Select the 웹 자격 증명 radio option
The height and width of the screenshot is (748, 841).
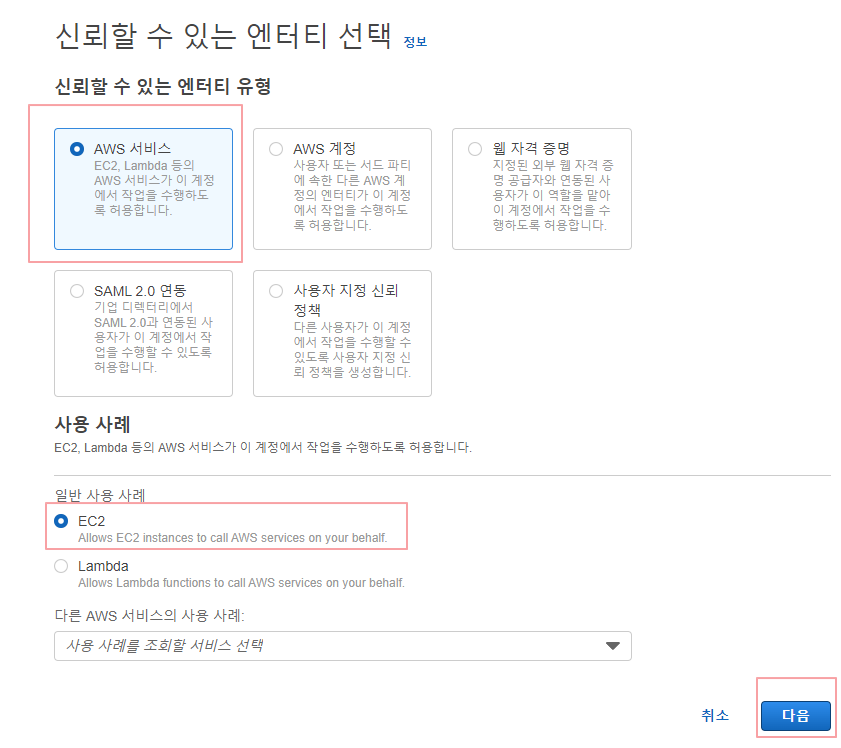pos(475,149)
